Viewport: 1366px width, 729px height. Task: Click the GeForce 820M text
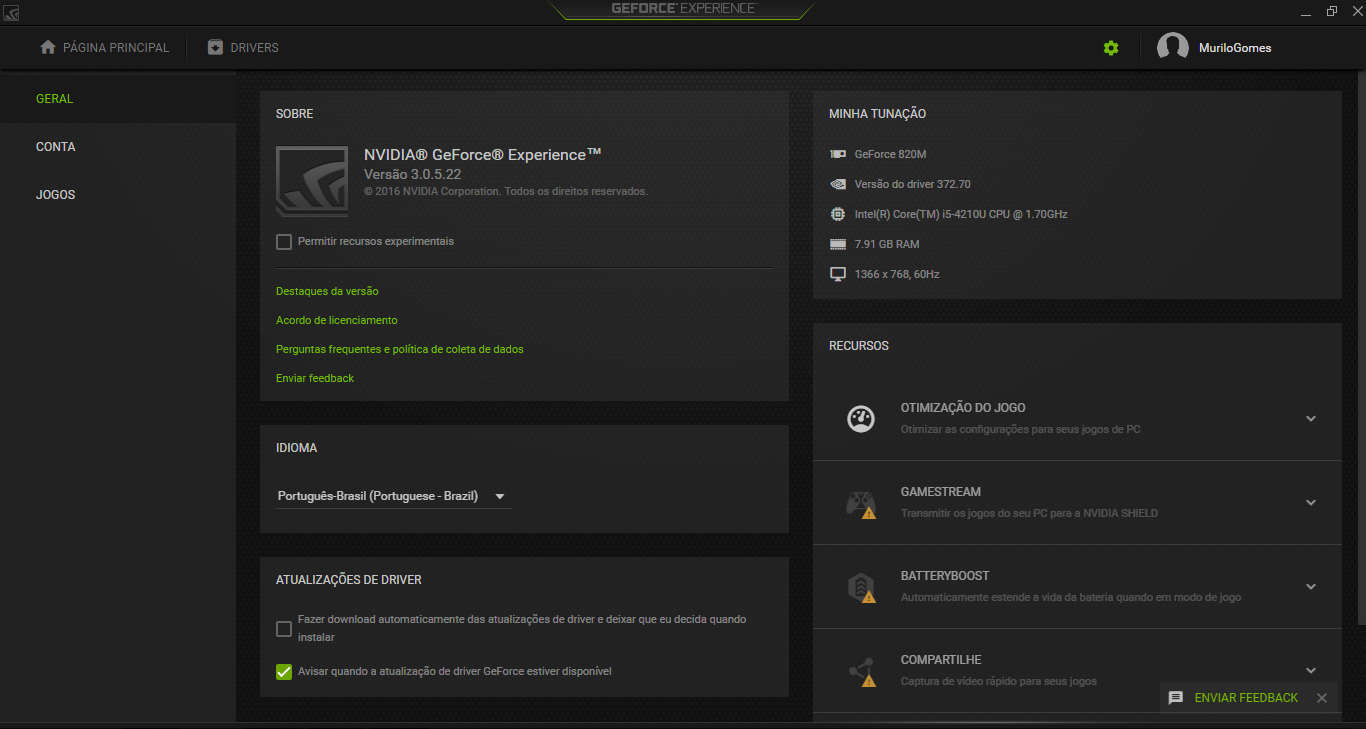click(x=891, y=154)
